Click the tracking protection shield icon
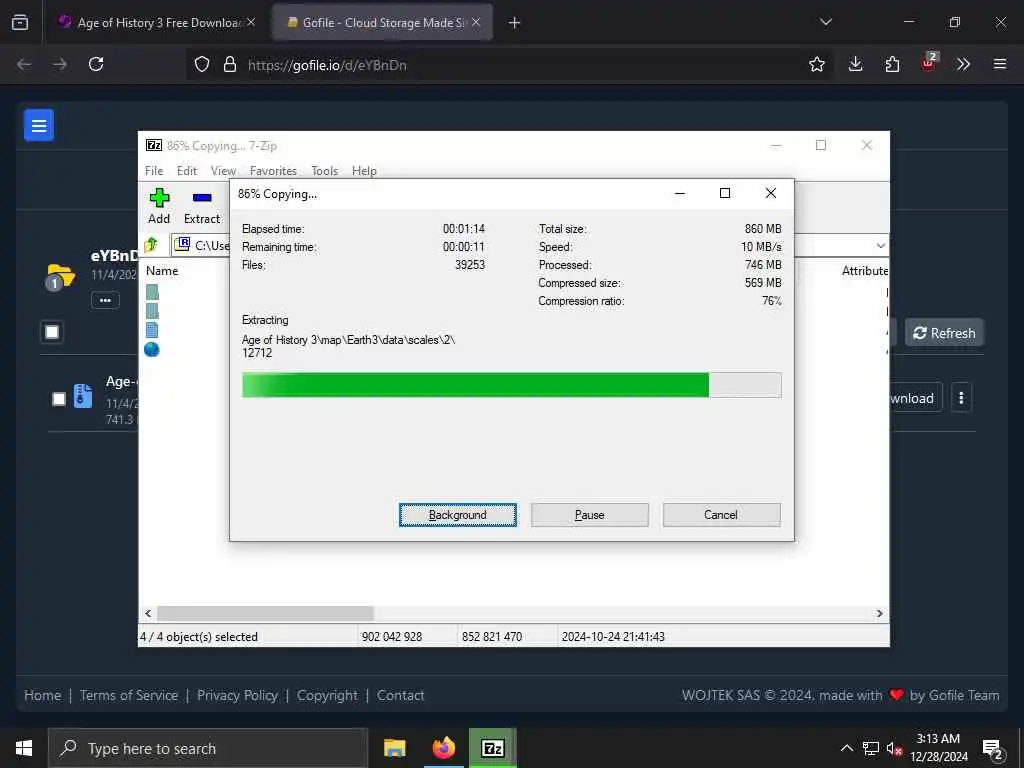1024x768 pixels. [x=202, y=64]
